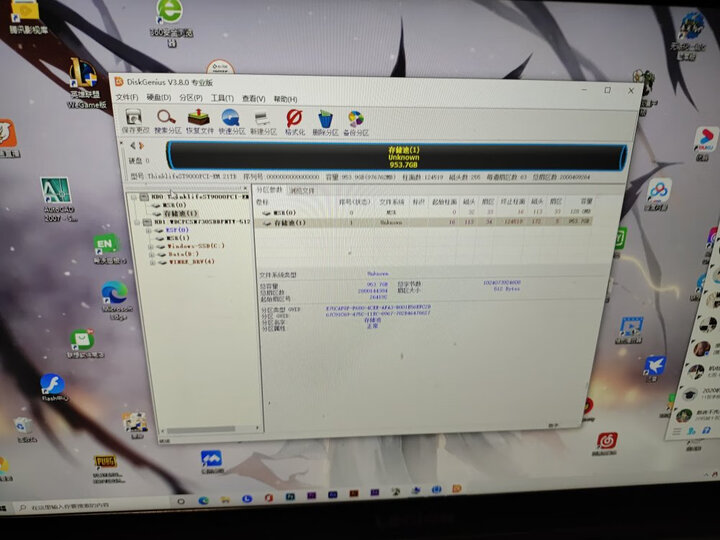This screenshot has height=540, width=720.
Task: Click the DiskGenius title bar logo icon
Action: pos(119,82)
